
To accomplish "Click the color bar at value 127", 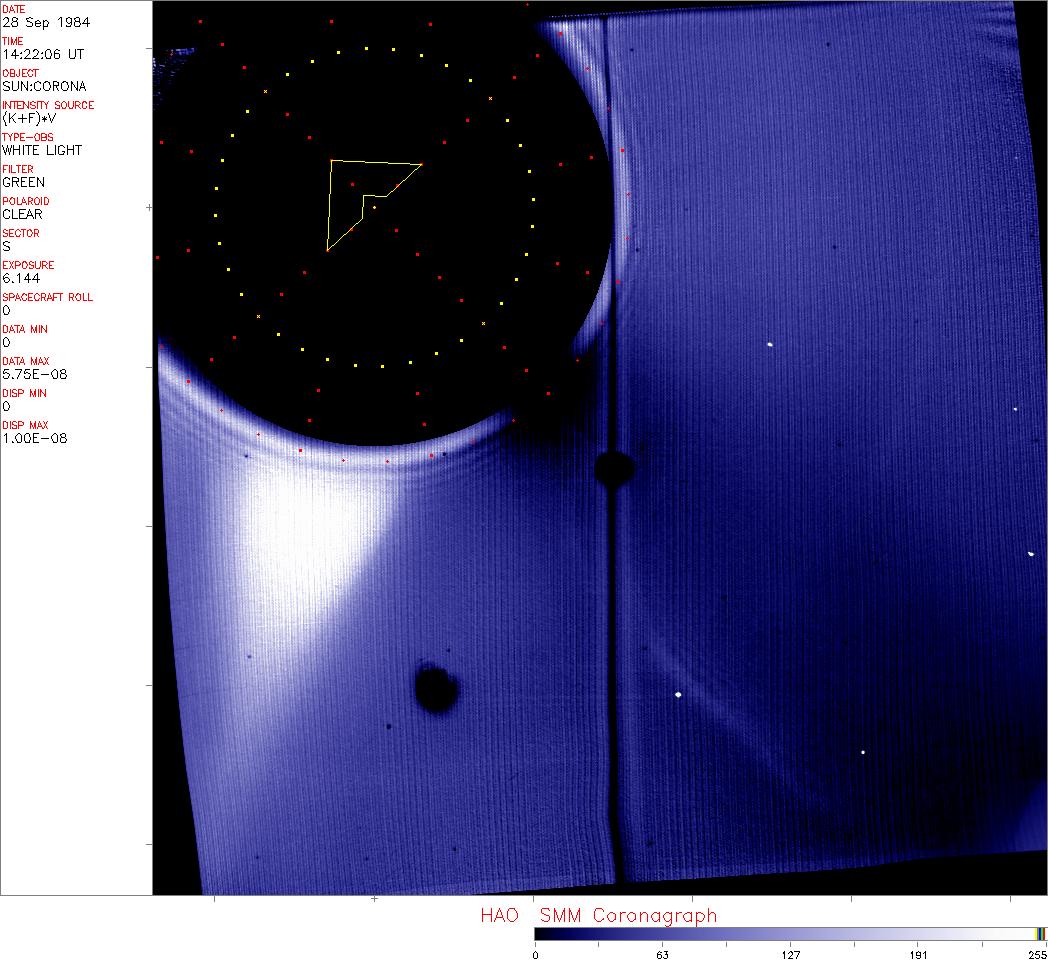I will [790, 933].
